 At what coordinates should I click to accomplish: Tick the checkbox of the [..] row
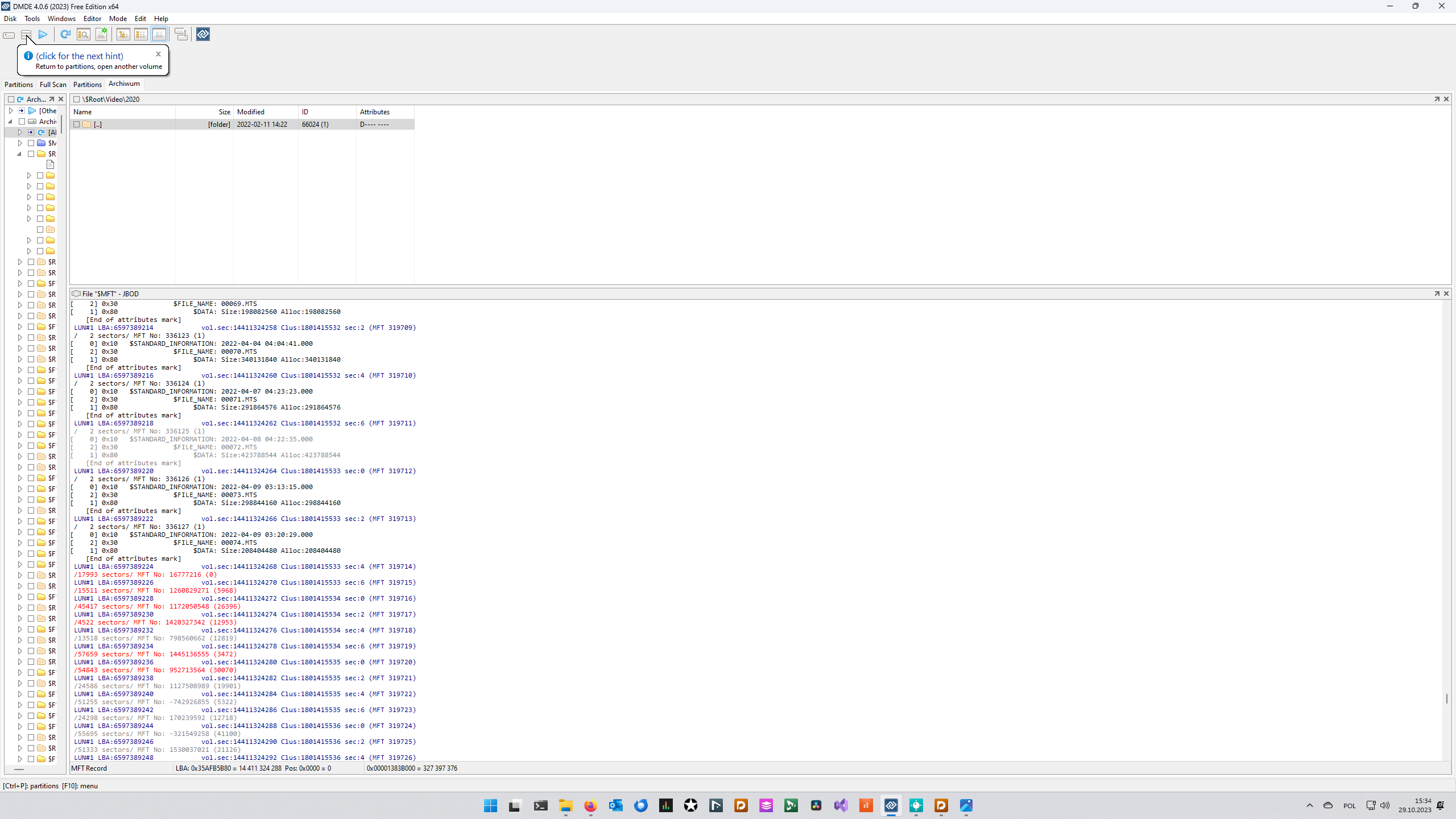[x=76, y=124]
